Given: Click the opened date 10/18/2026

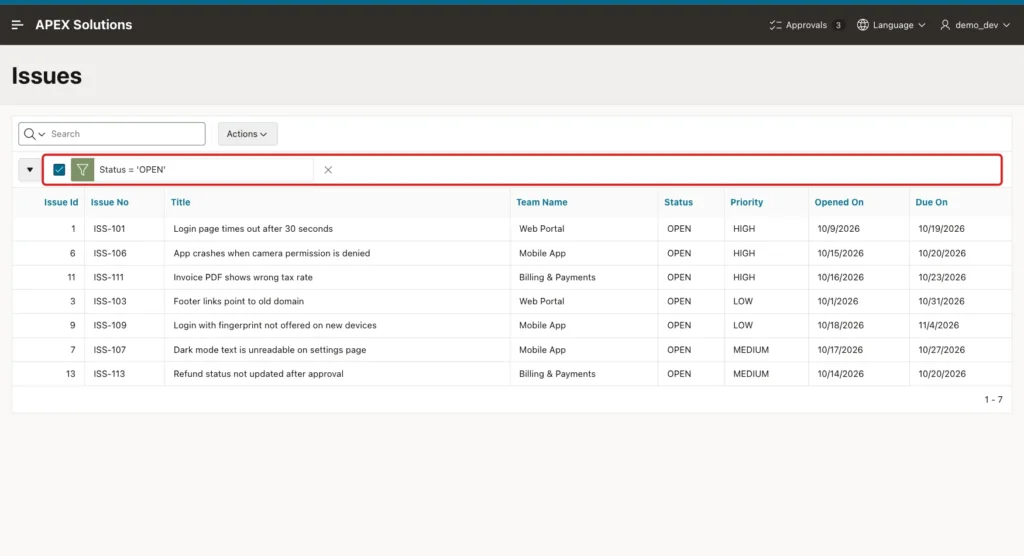Looking at the screenshot, I should click(x=840, y=325).
